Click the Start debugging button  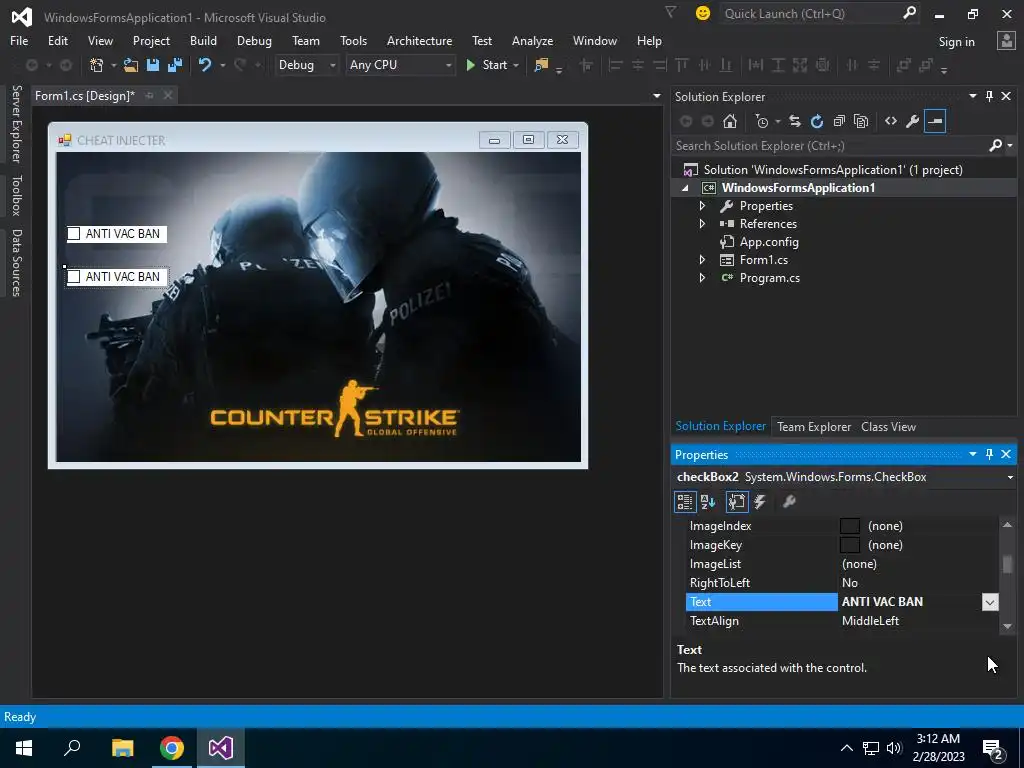pyautogui.click(x=487, y=65)
